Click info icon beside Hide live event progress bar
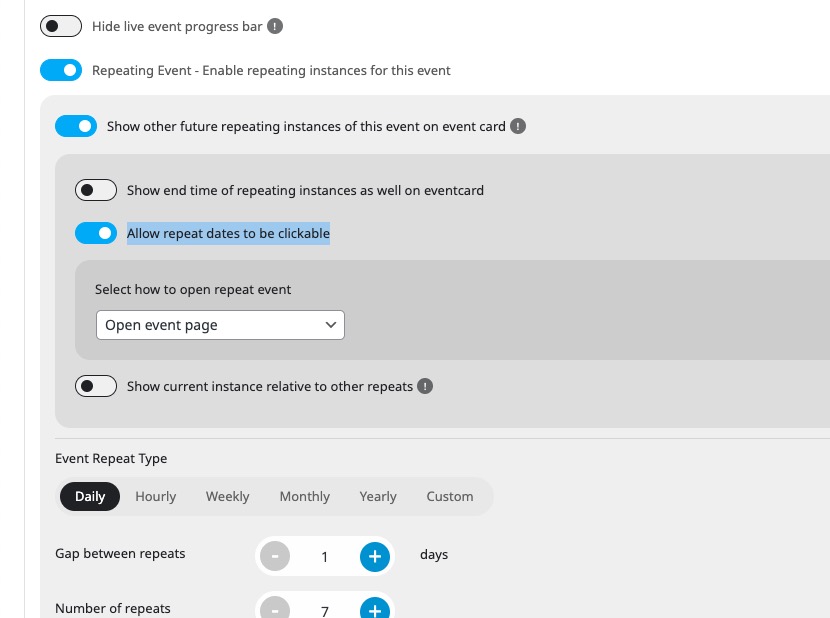The image size is (830, 618). click(275, 26)
